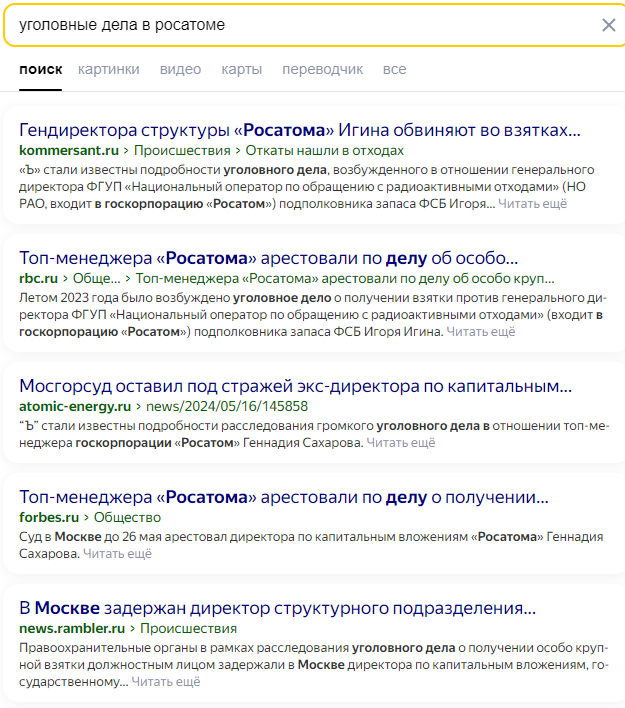625x708 pixels.
Task: Visit news.rambler.ru domain link
Action: pos(72,629)
